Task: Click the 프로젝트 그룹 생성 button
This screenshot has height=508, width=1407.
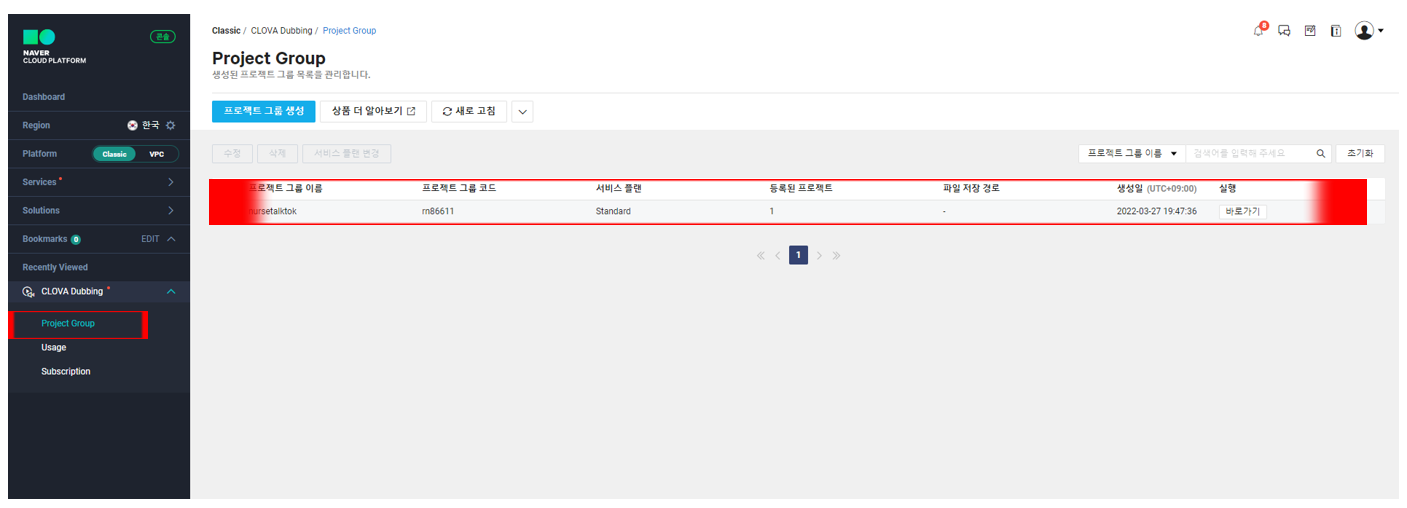Action: (x=264, y=111)
